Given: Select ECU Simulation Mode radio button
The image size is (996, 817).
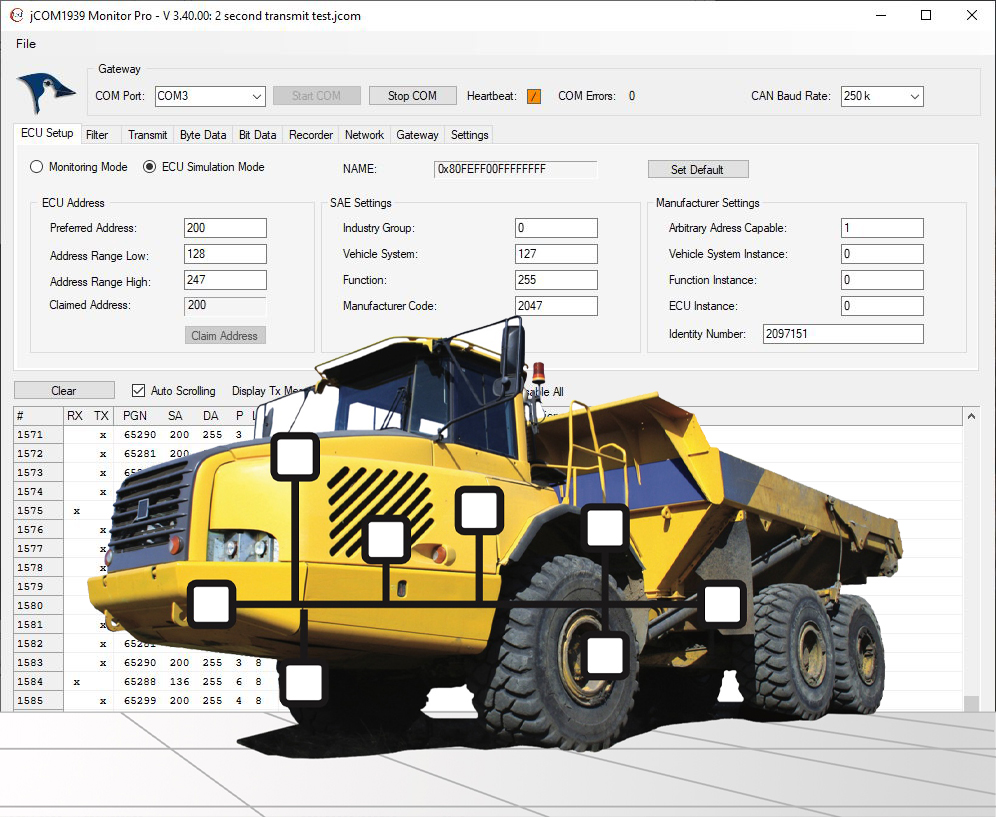Looking at the screenshot, I should tap(150, 167).
